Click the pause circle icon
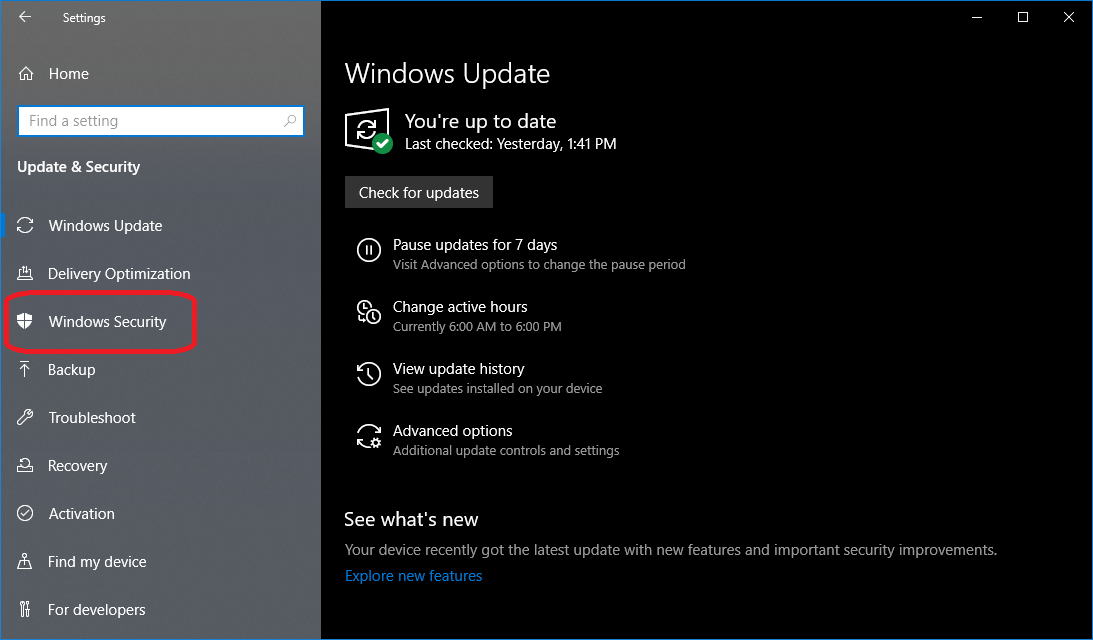The image size is (1093, 640). (369, 250)
